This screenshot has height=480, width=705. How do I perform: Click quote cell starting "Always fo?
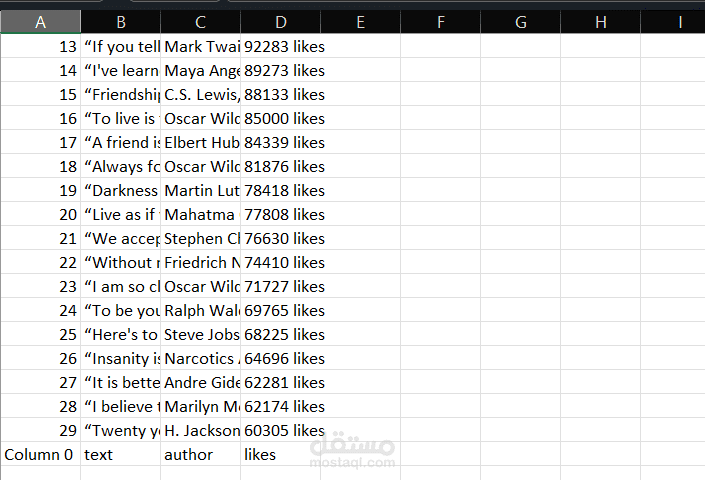tap(120, 166)
